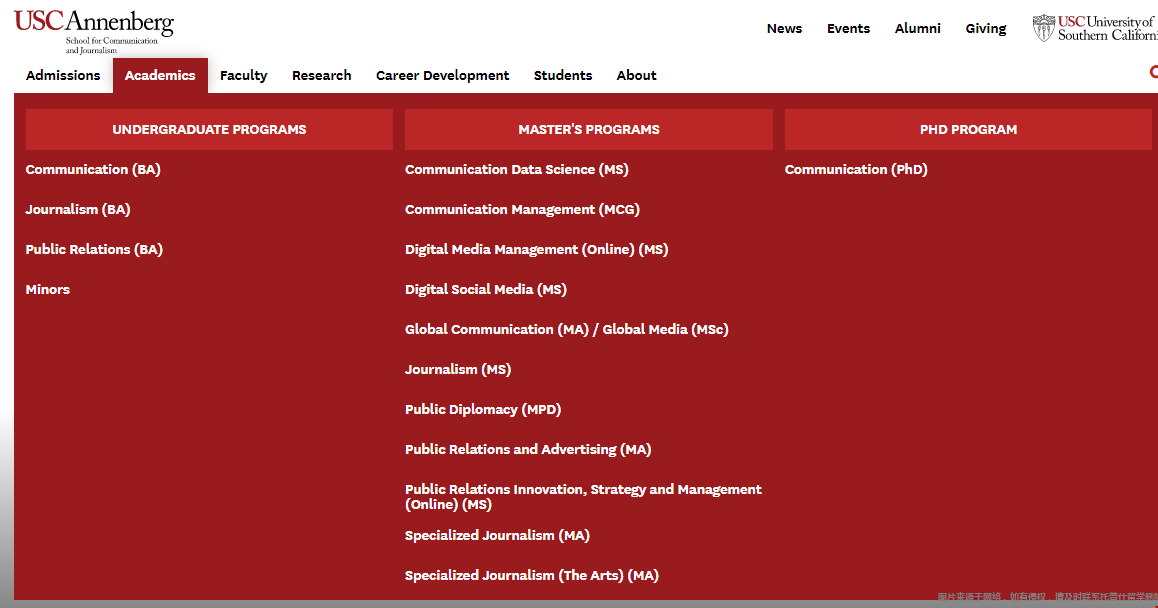Image resolution: width=1158 pixels, height=608 pixels.
Task: Click the PhD Program header
Action: (x=968, y=129)
